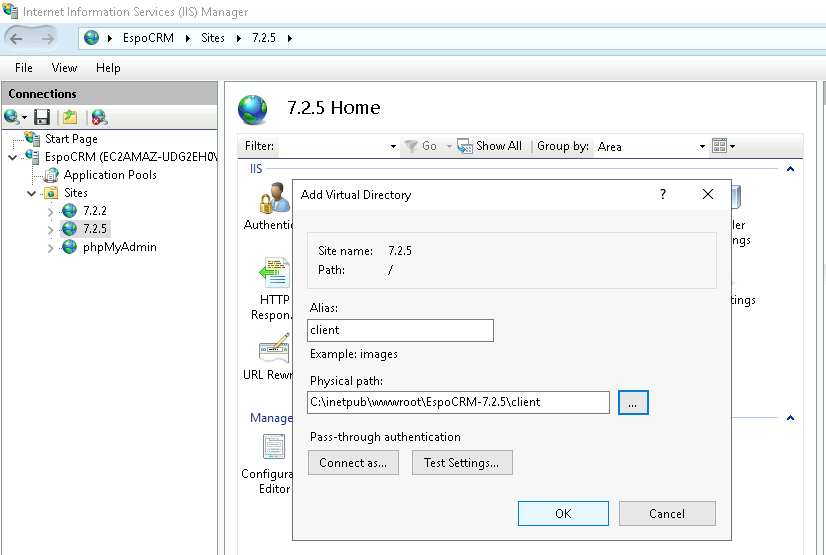The width and height of the screenshot is (826, 555).
Task: Click the Save Current Connections disk icon
Action: point(42,117)
